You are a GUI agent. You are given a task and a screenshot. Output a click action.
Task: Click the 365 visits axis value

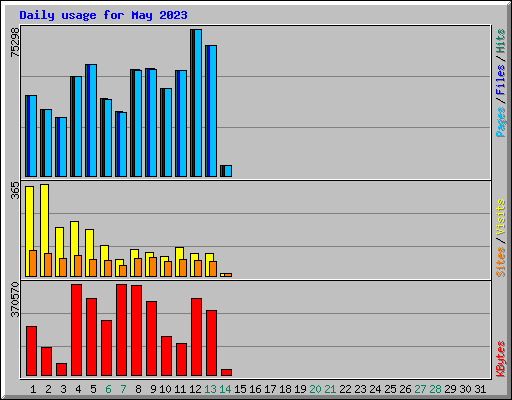15,191
